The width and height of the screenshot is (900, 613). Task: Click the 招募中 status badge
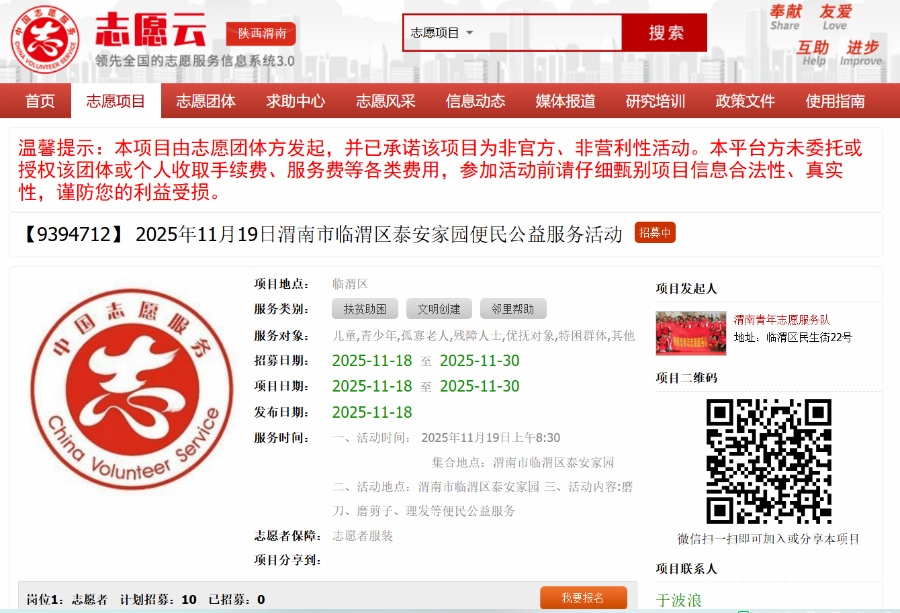click(655, 233)
